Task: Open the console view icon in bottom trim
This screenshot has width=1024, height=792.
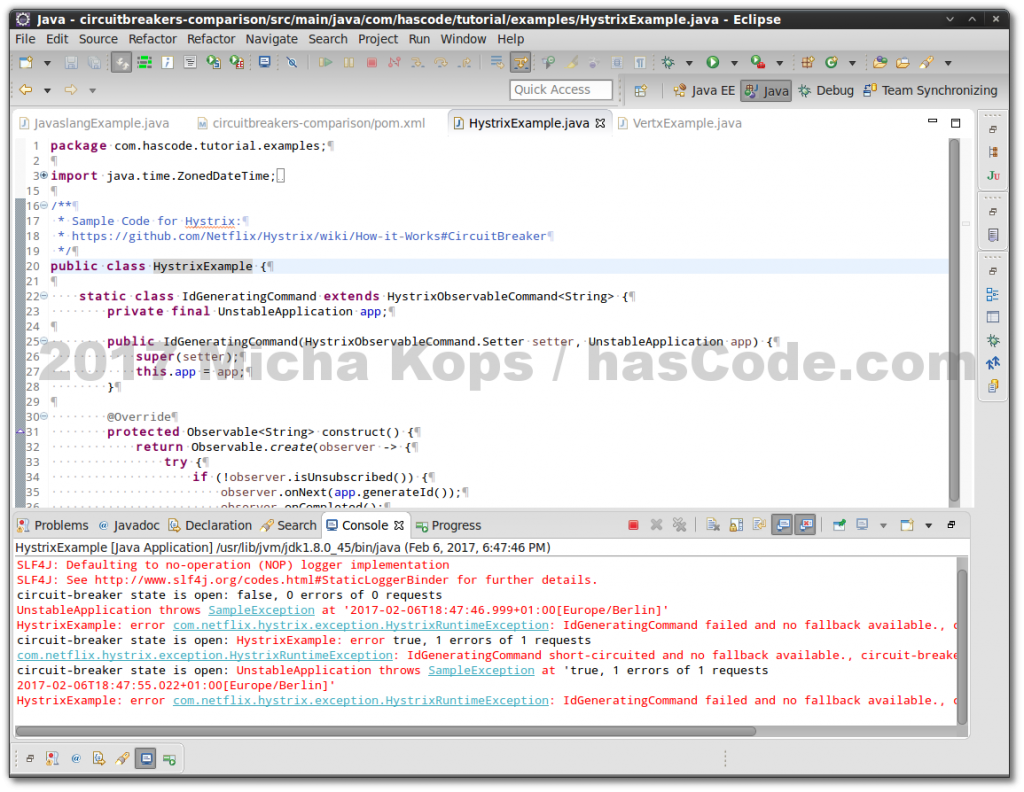Action: coord(146,759)
